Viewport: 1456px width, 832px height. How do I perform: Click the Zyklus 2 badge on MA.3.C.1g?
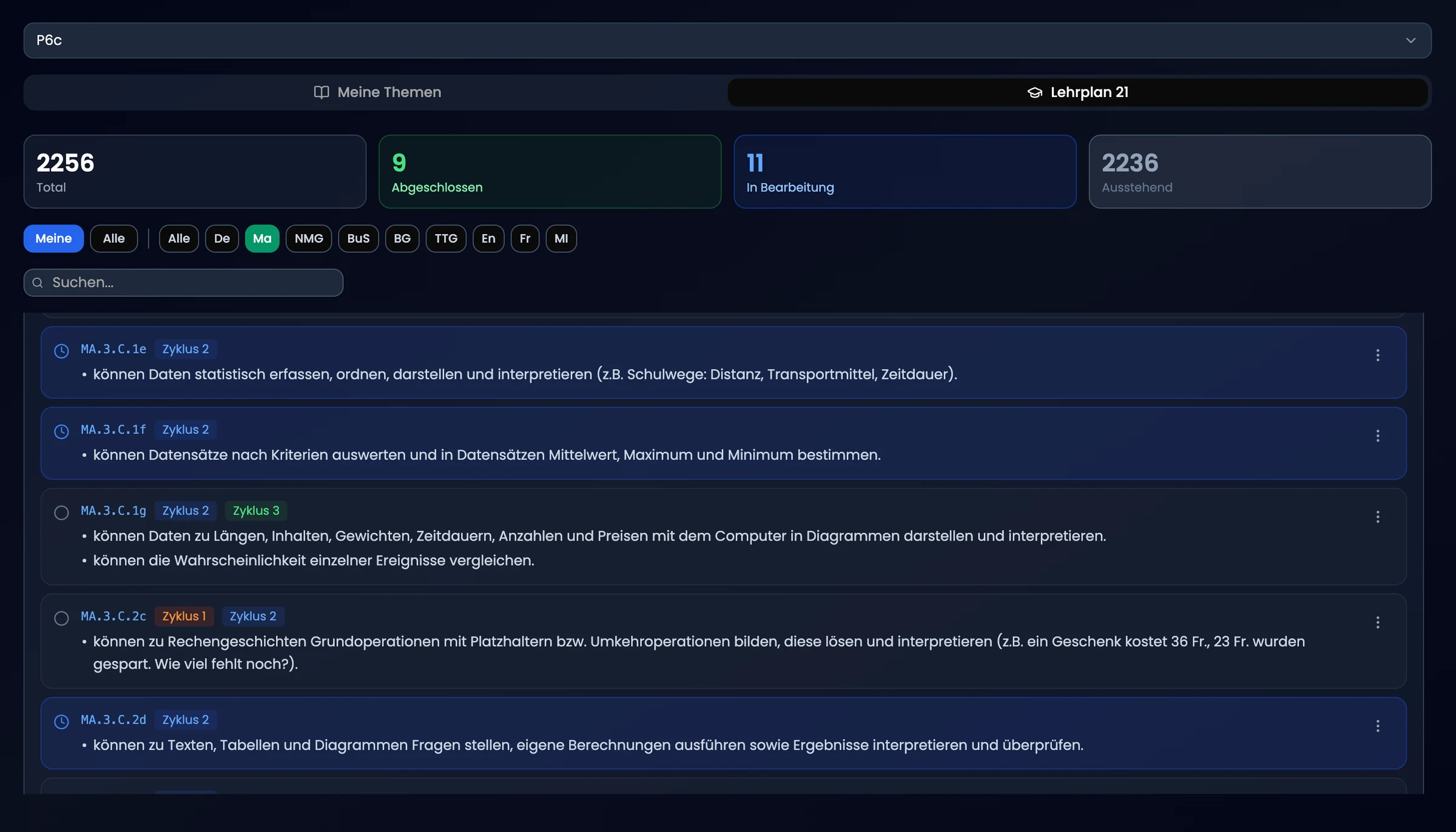[186, 511]
